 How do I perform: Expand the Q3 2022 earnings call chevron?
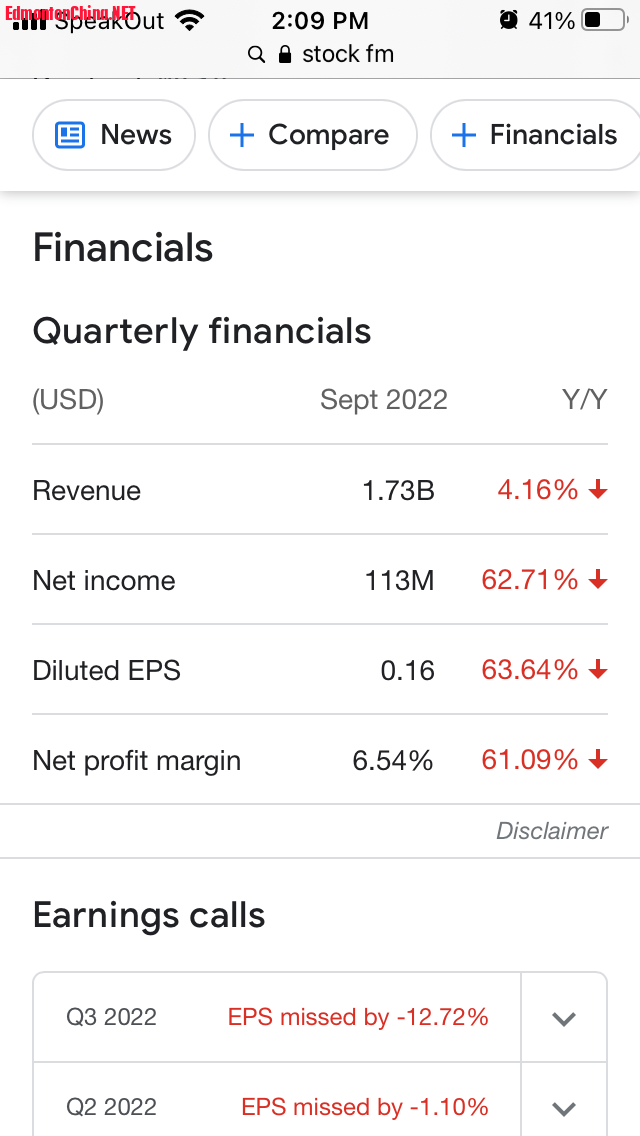(x=564, y=1019)
